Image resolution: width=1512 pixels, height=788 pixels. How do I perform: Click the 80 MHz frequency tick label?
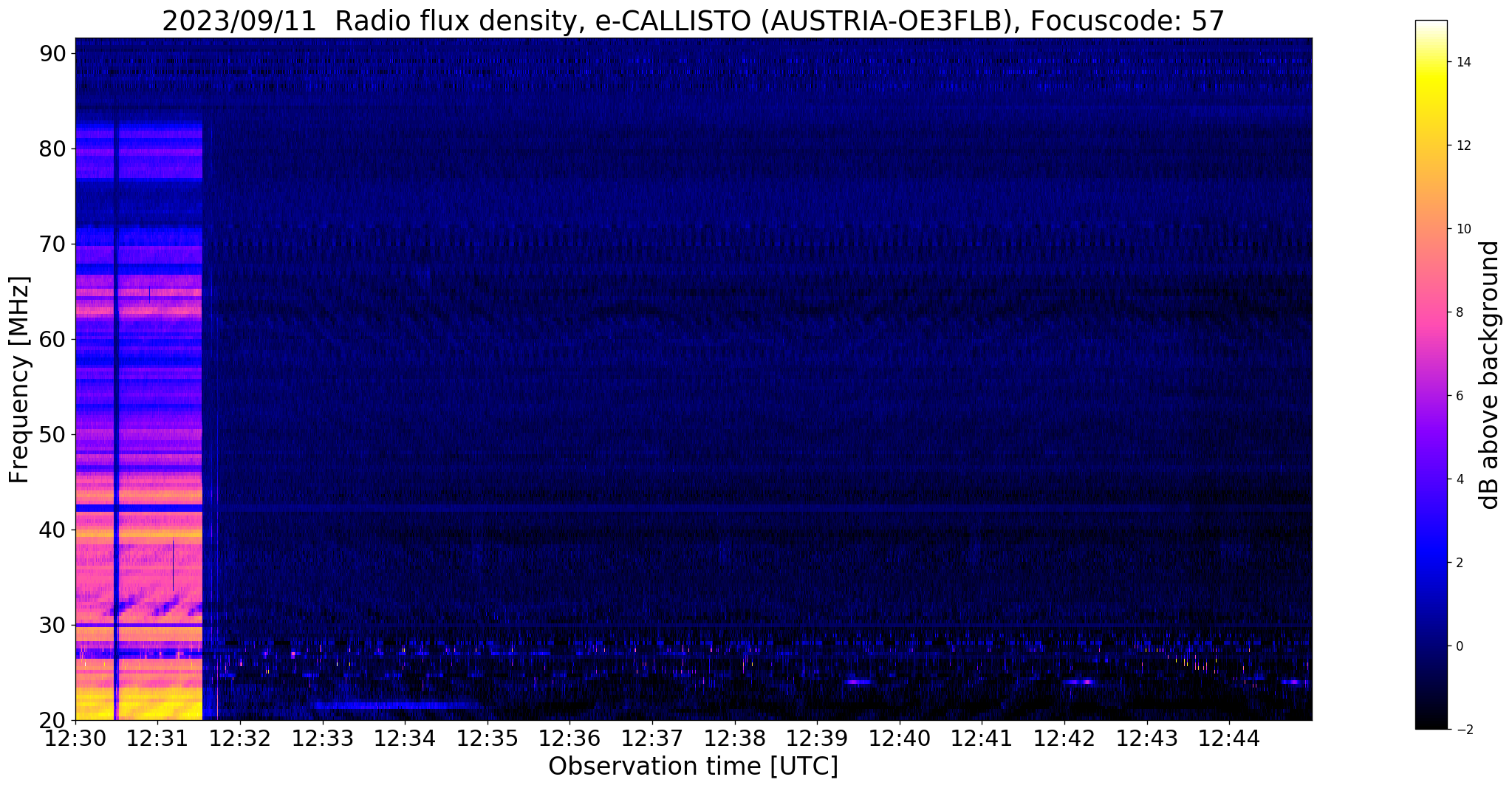point(52,148)
